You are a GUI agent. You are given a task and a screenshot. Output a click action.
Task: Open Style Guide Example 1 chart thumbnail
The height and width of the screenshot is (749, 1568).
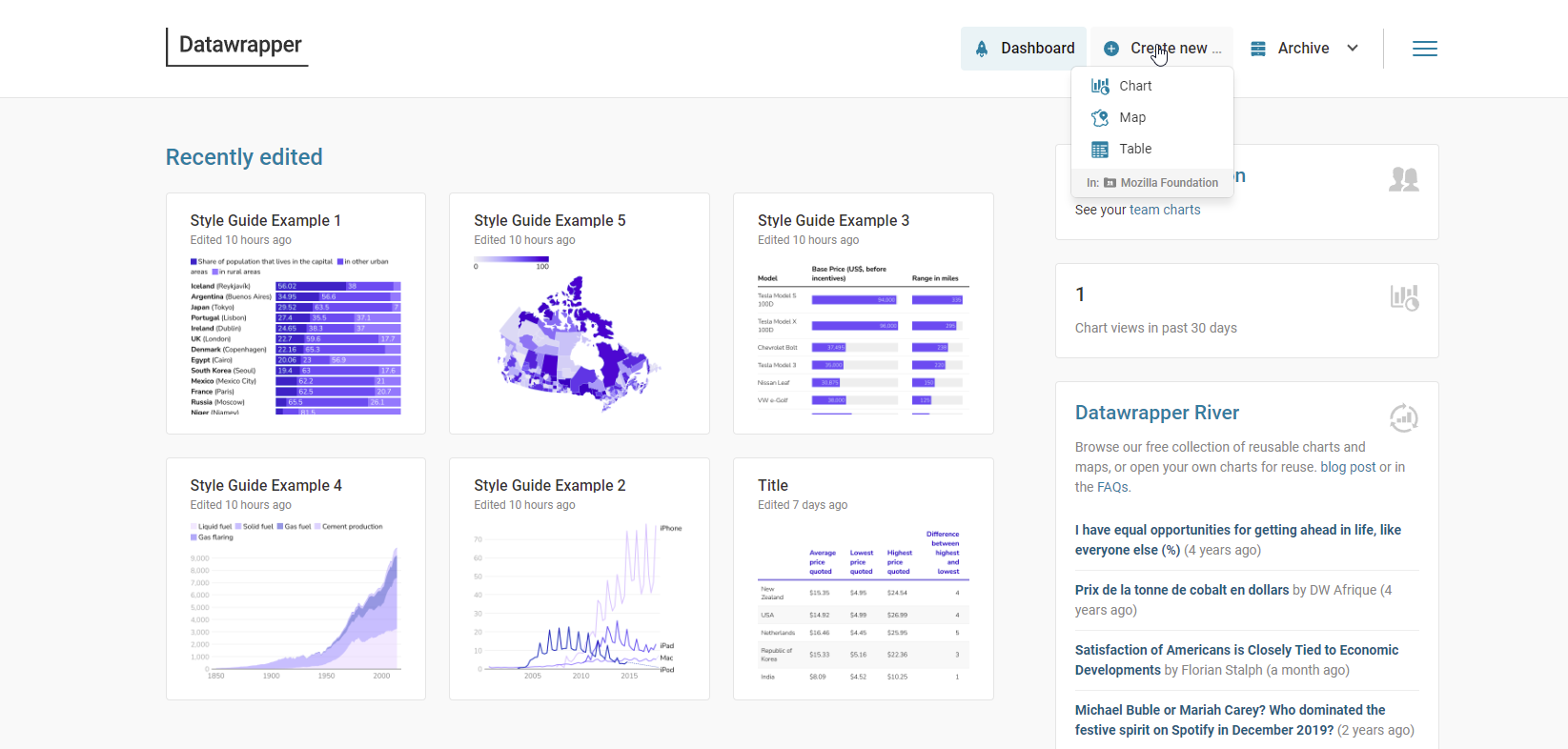(295, 334)
